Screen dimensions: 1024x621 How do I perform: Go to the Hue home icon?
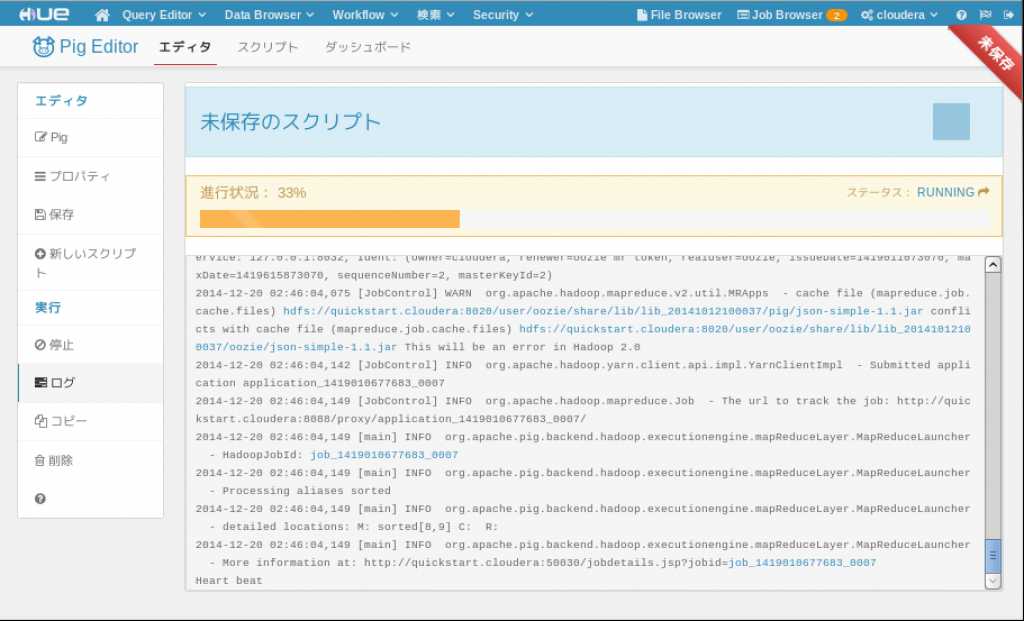(x=102, y=15)
